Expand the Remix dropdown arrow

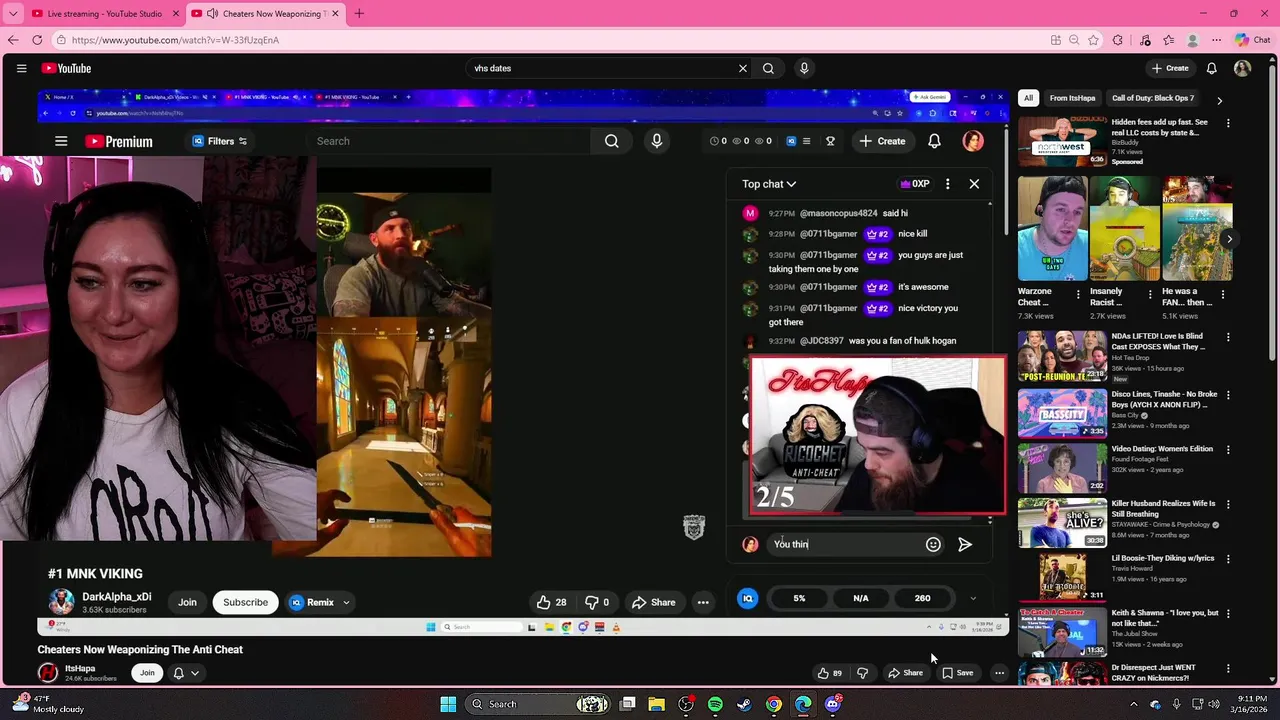click(x=346, y=602)
